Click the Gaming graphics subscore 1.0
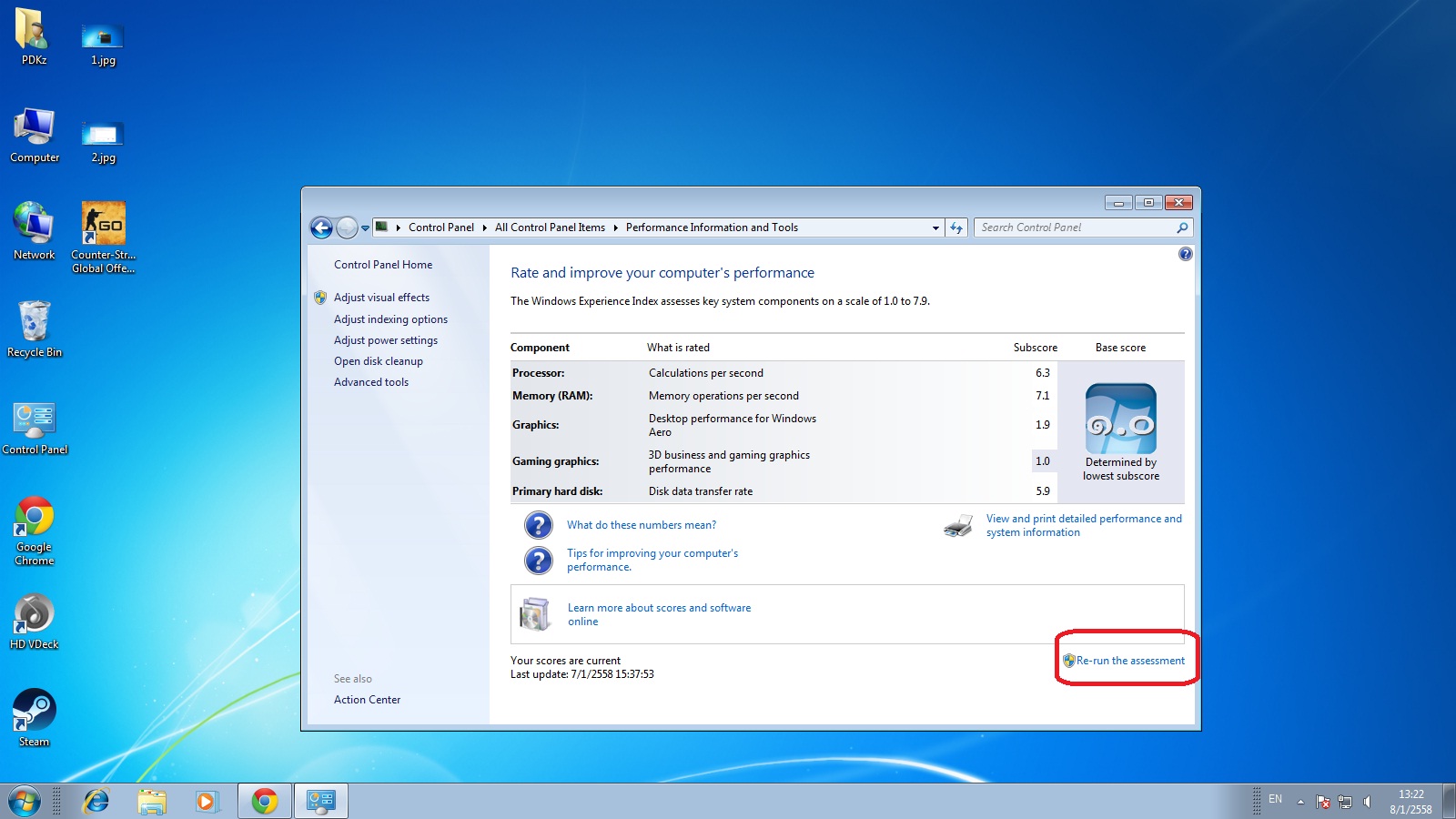This screenshot has width=1456, height=819. pos(1043,461)
